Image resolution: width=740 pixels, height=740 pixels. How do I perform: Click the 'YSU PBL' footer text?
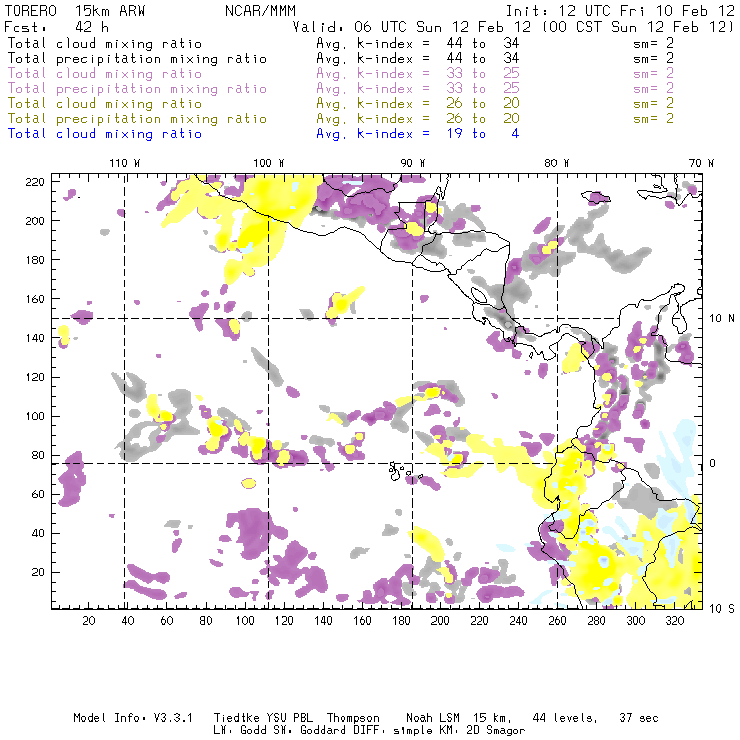point(289,718)
